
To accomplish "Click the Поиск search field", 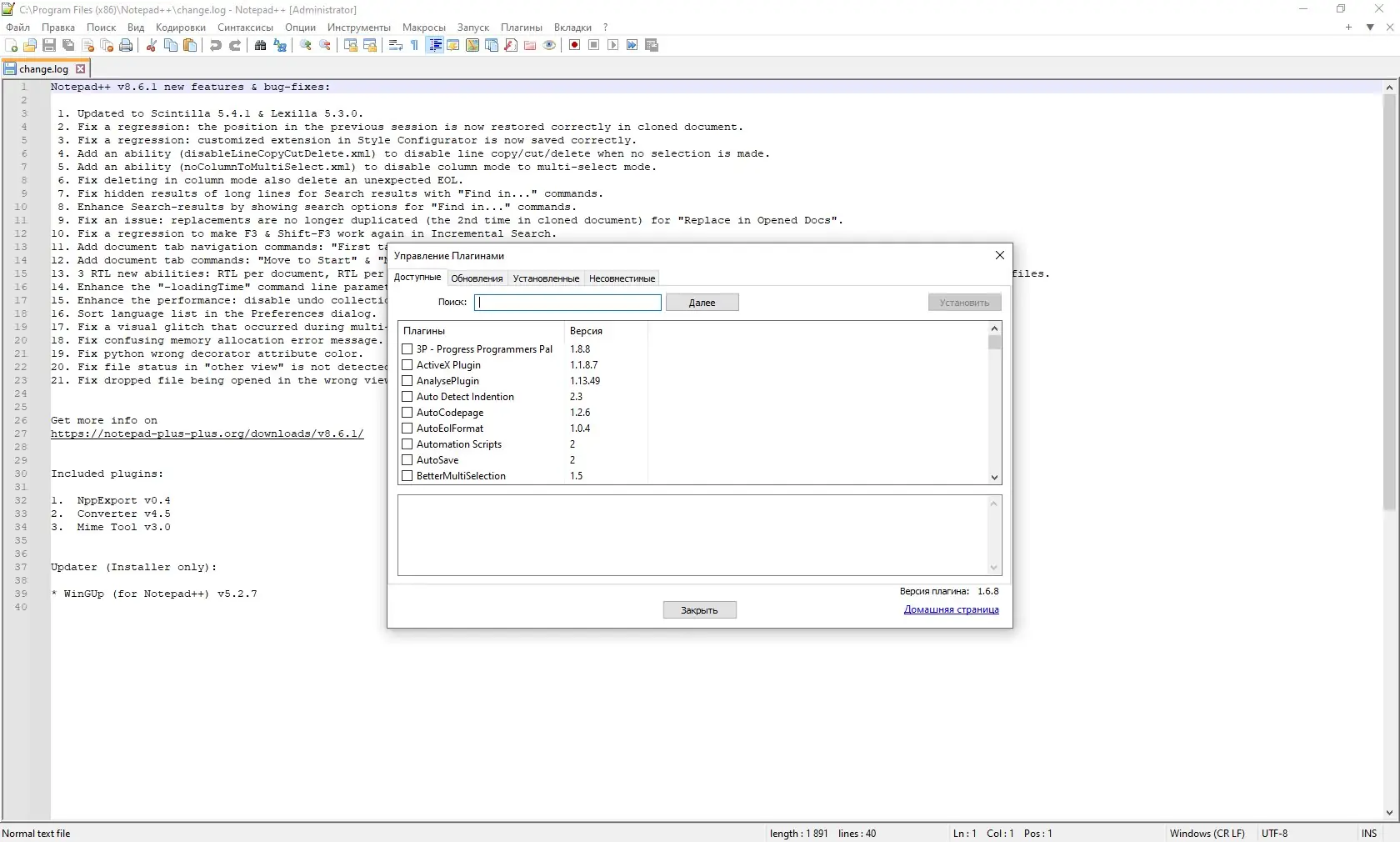I will [x=567, y=302].
